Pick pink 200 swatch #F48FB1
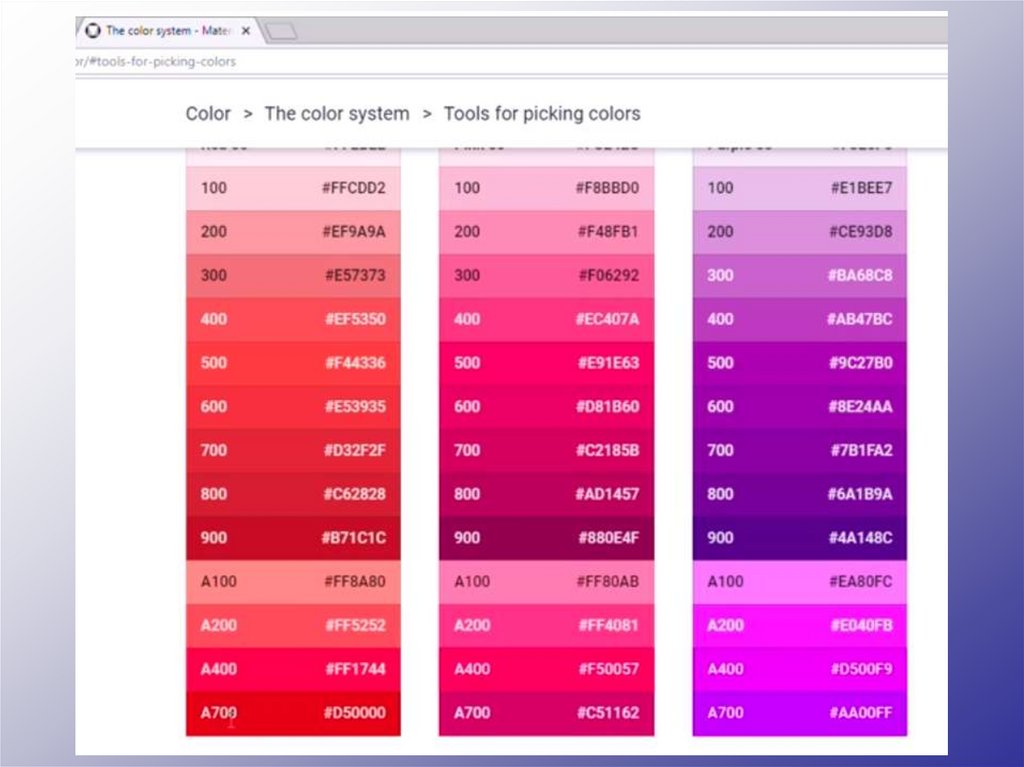This screenshot has width=1024, height=767. pyautogui.click(x=547, y=232)
